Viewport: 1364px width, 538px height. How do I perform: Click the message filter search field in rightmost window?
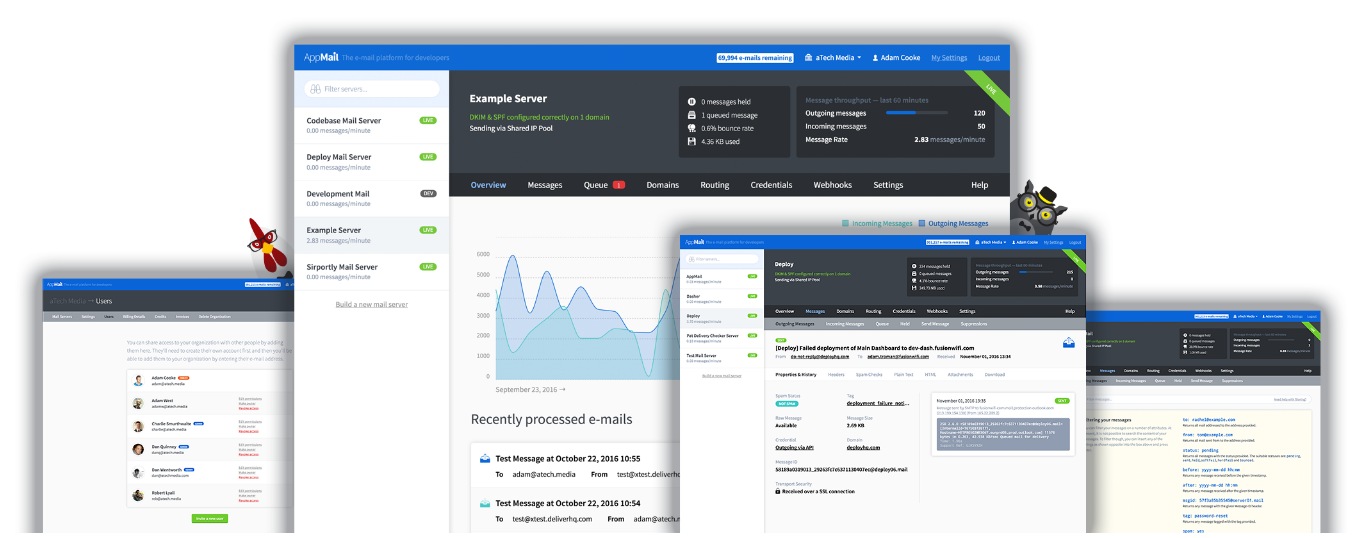(1199, 398)
